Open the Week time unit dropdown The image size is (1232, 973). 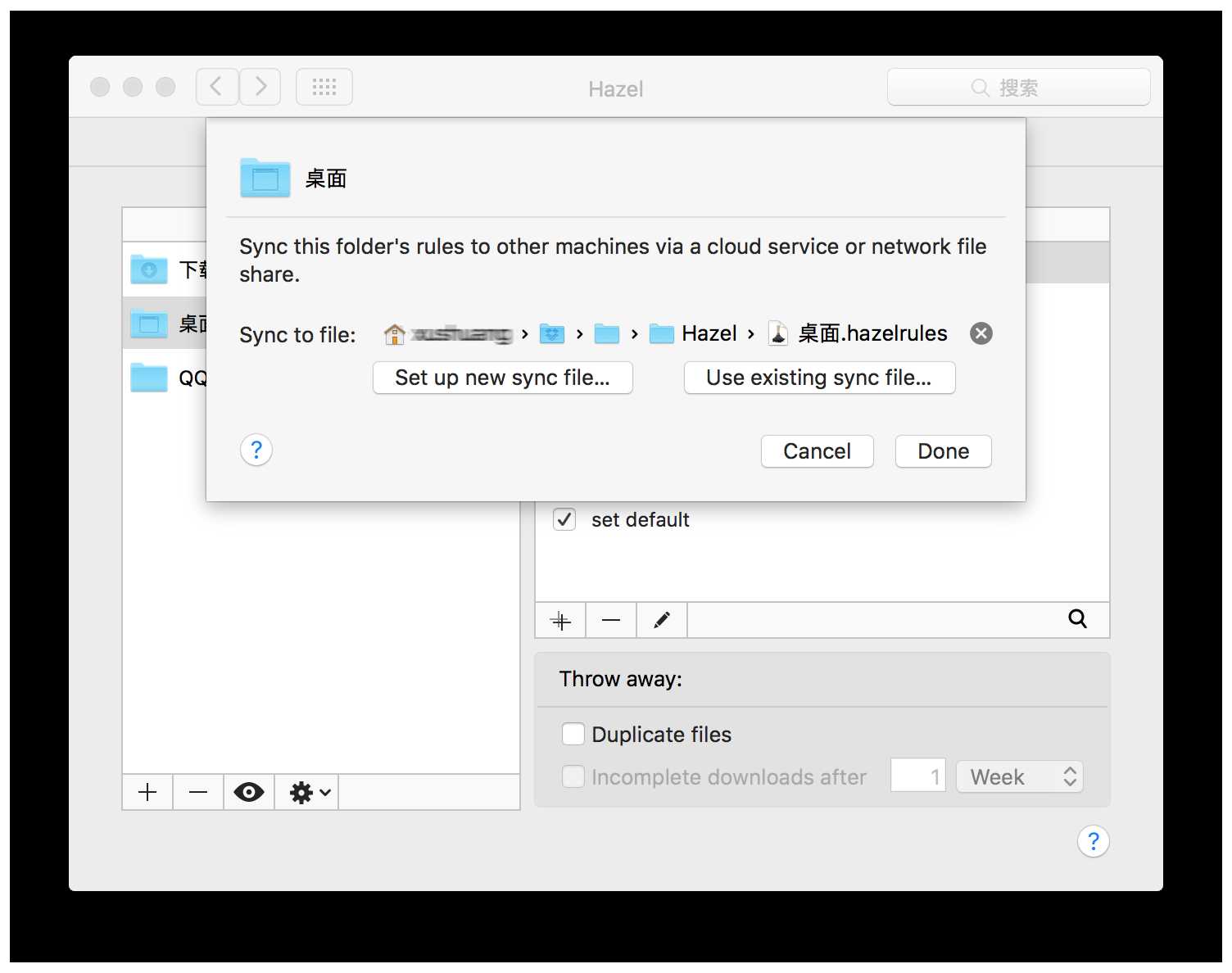1020,776
